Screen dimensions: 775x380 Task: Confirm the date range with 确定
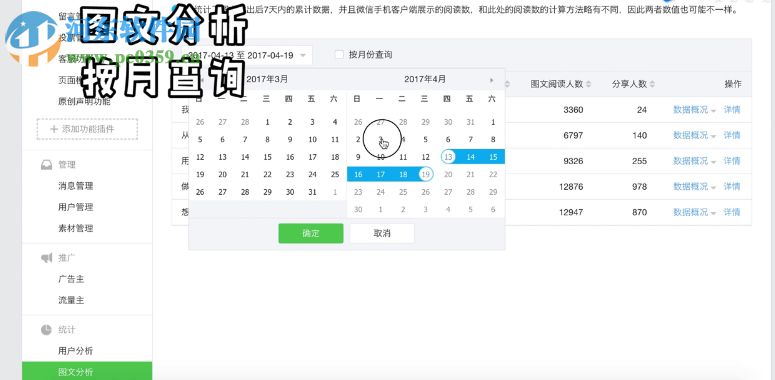click(311, 233)
